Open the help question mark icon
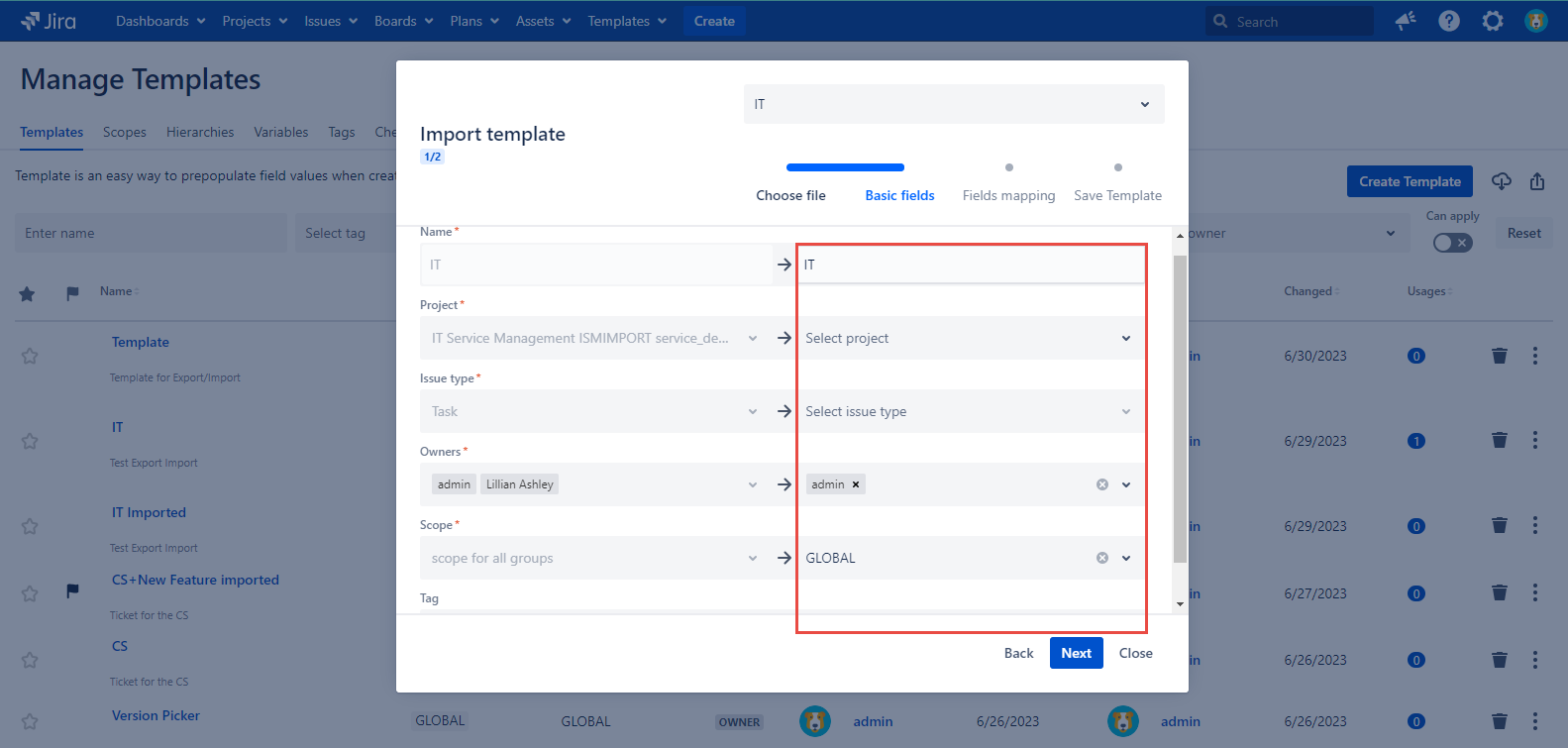The image size is (1568, 748). pyautogui.click(x=1449, y=21)
